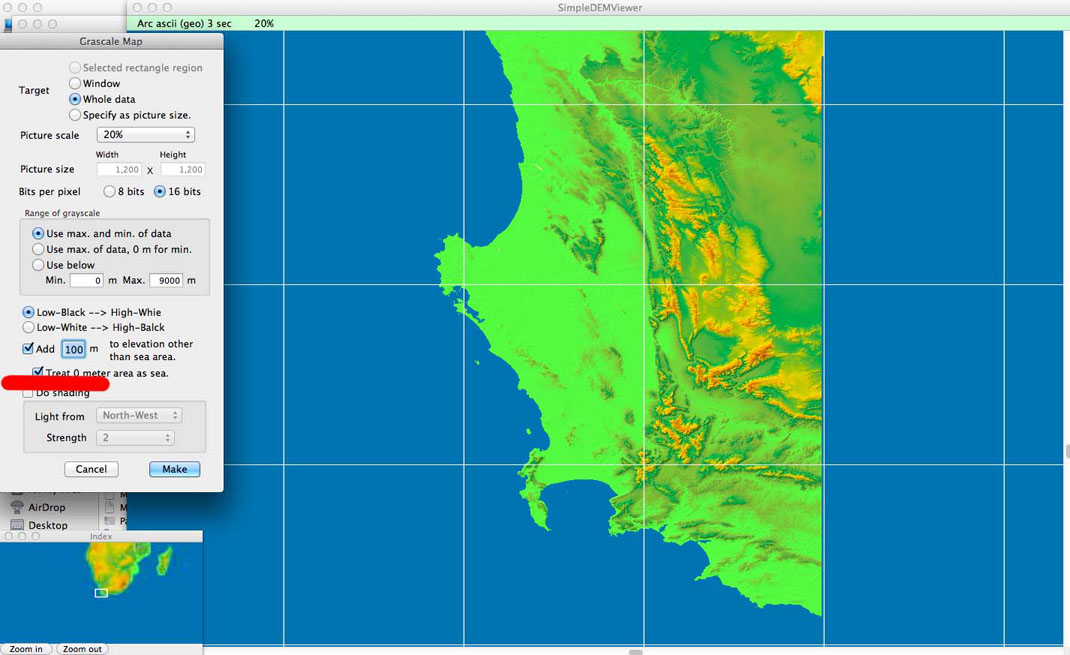The width and height of the screenshot is (1070, 655).
Task: Open the shading Strength dropdown
Action: click(x=135, y=437)
